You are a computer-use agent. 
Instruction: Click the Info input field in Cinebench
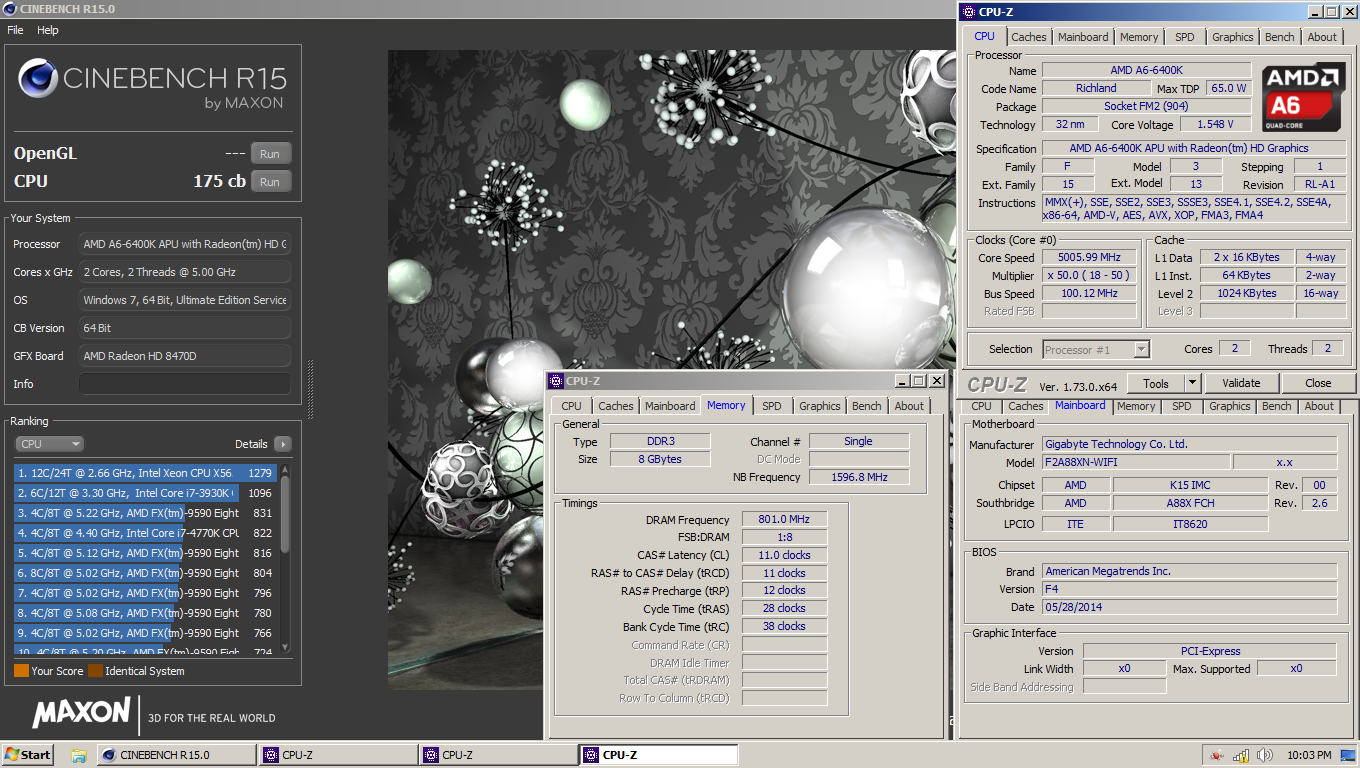coord(185,384)
